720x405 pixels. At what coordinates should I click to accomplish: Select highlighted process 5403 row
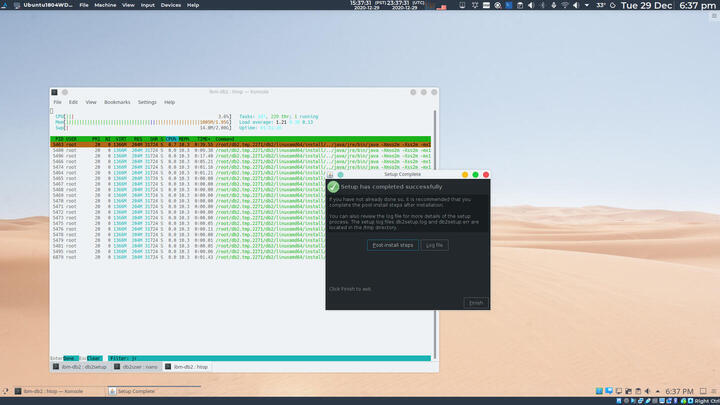(241, 145)
